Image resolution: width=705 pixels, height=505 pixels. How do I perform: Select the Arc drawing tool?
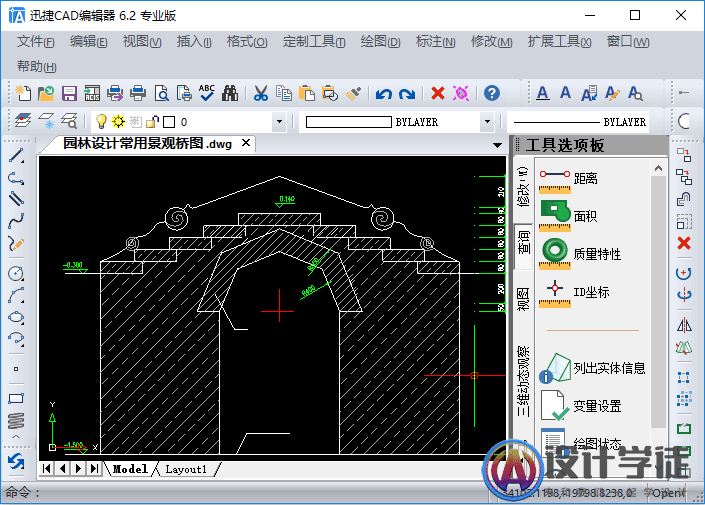[x=16, y=295]
